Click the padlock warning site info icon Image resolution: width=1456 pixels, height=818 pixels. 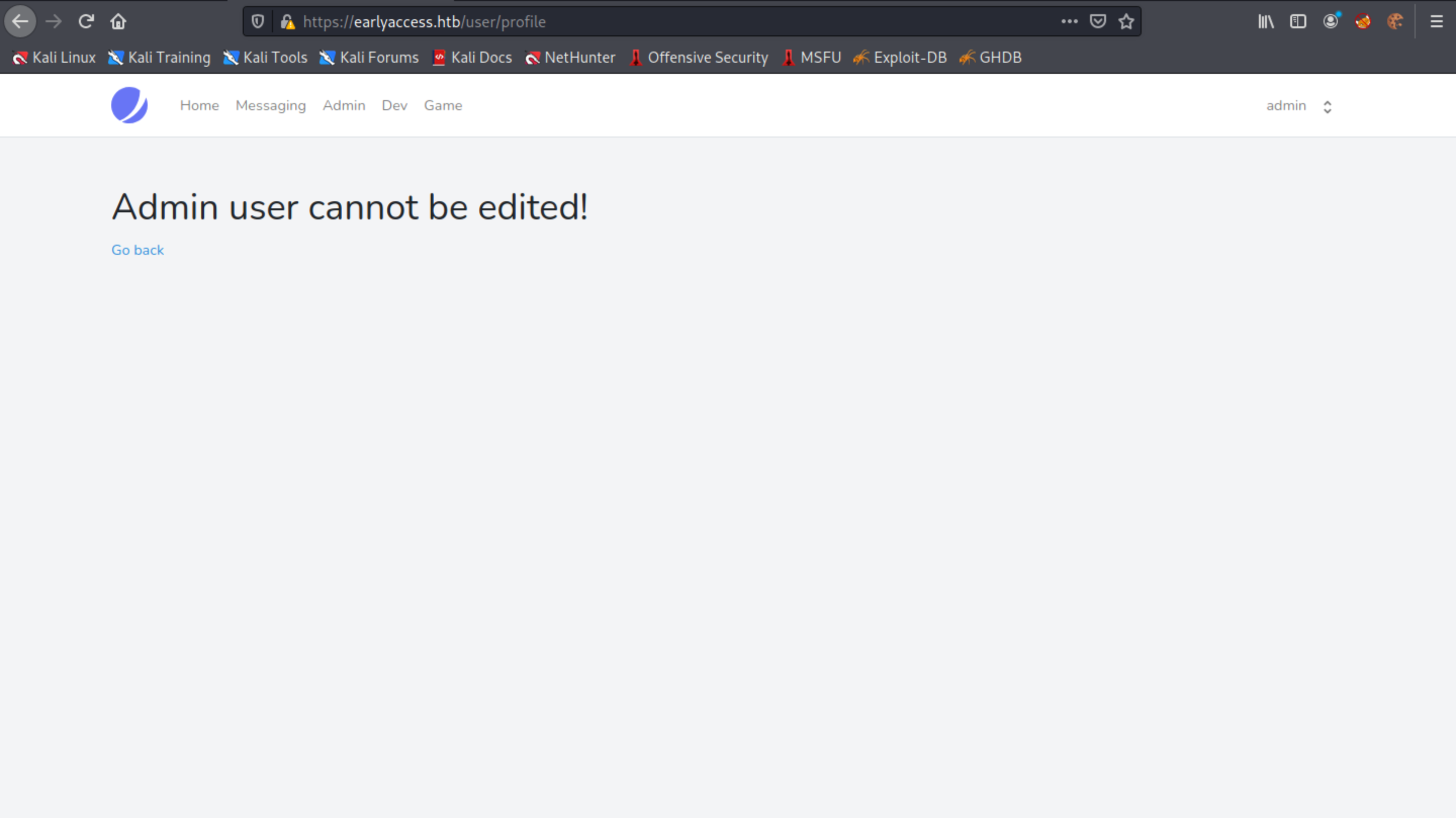[x=288, y=21]
